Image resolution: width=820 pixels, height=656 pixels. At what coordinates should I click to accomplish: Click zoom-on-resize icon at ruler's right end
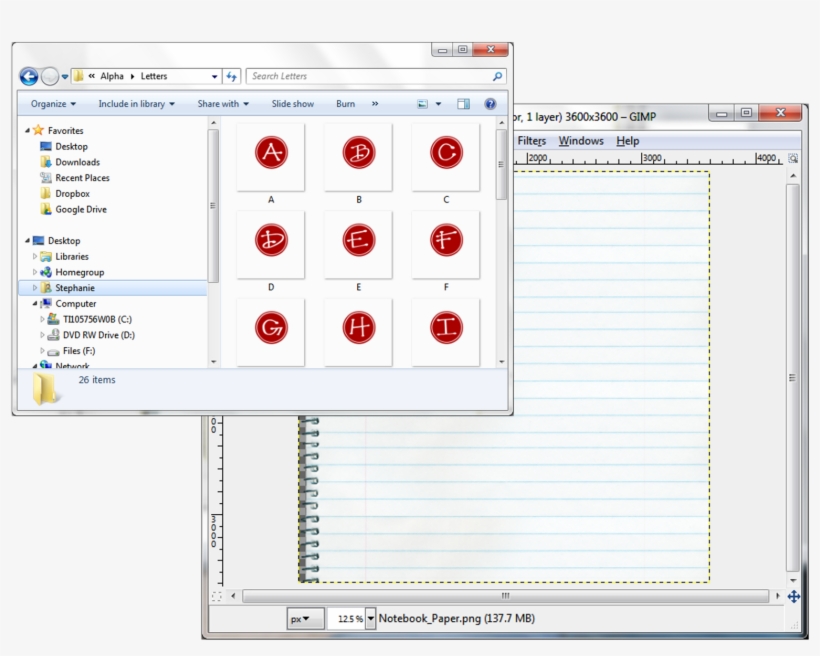[x=793, y=159]
